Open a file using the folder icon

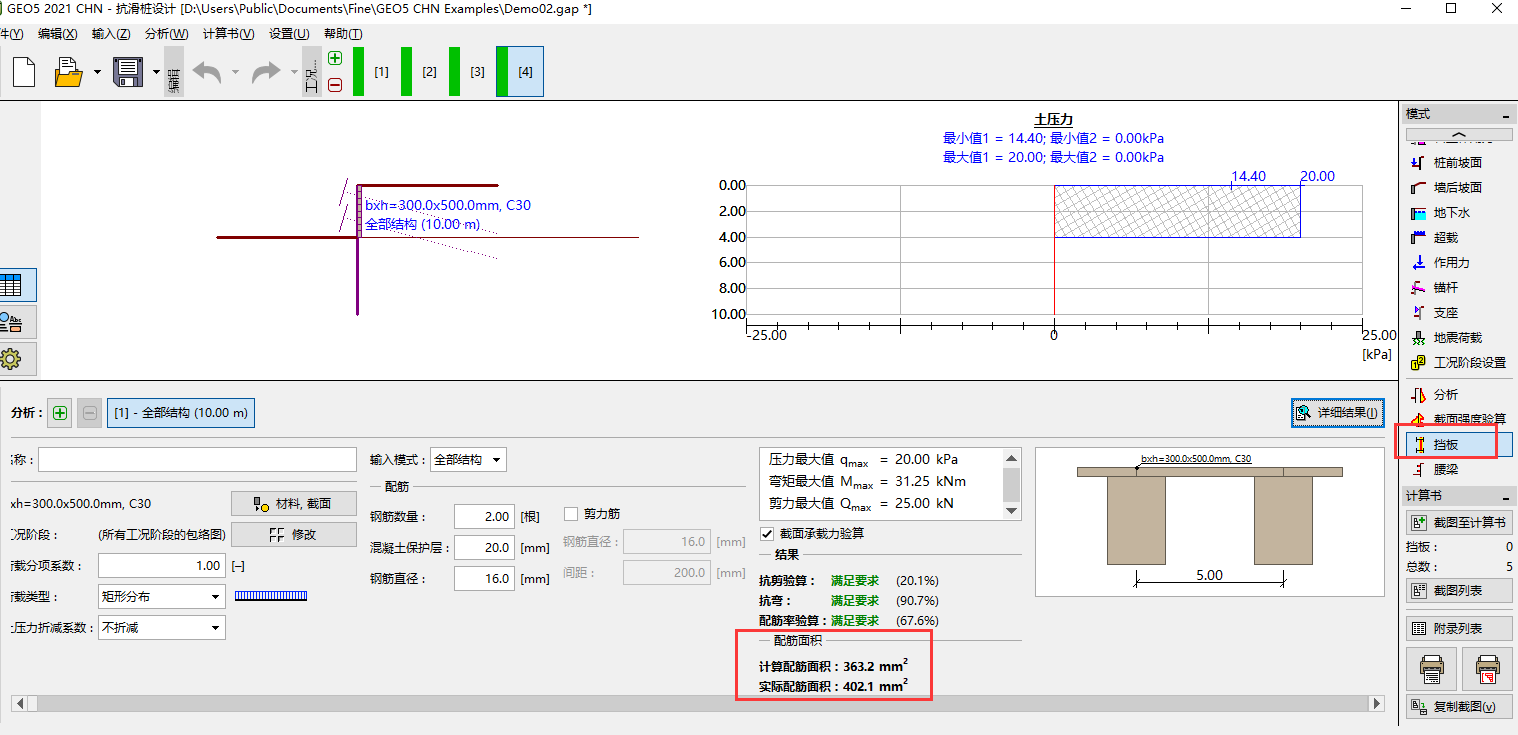click(68, 72)
